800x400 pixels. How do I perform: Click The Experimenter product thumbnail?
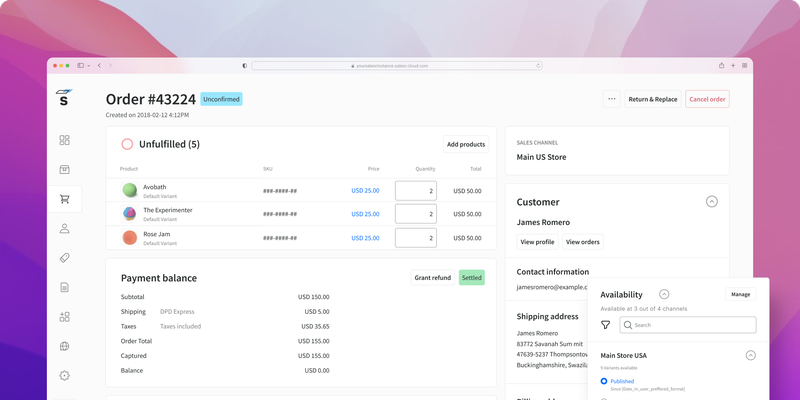point(130,214)
